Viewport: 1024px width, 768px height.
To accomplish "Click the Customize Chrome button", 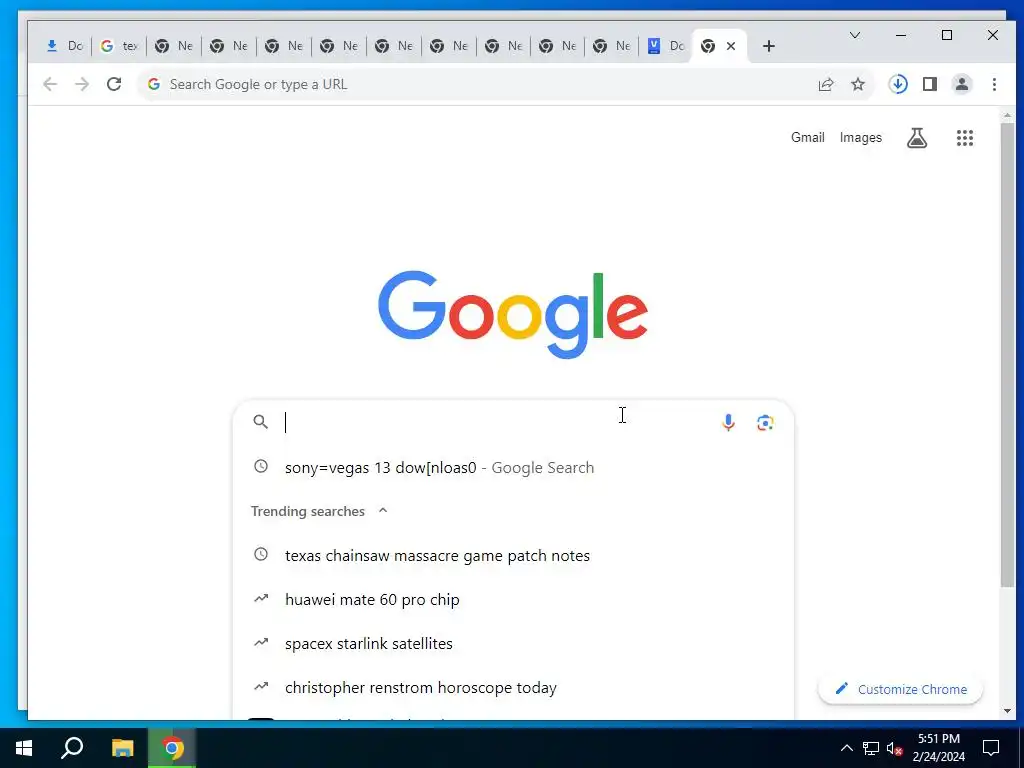I will (901, 689).
